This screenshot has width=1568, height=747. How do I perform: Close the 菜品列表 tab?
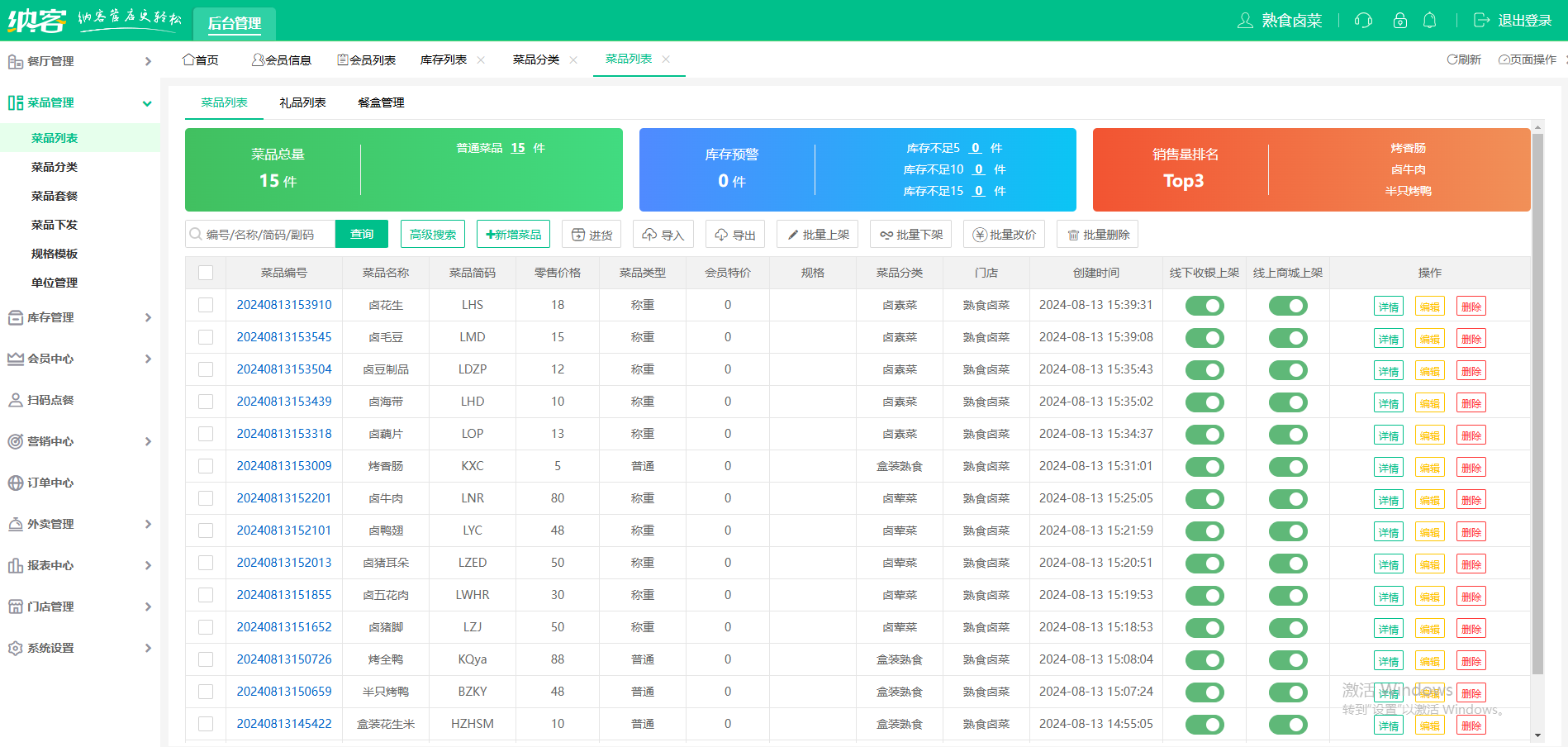tap(666, 59)
